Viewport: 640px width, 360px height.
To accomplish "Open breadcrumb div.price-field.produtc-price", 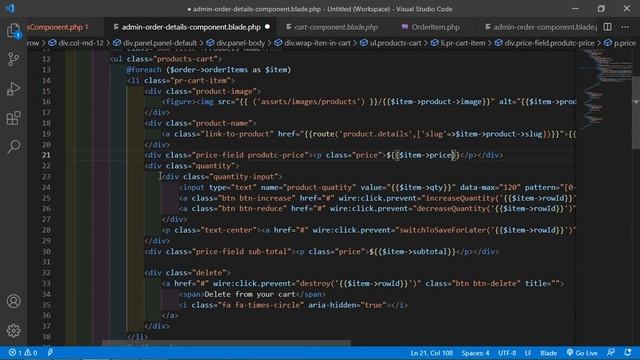I will pos(549,43).
